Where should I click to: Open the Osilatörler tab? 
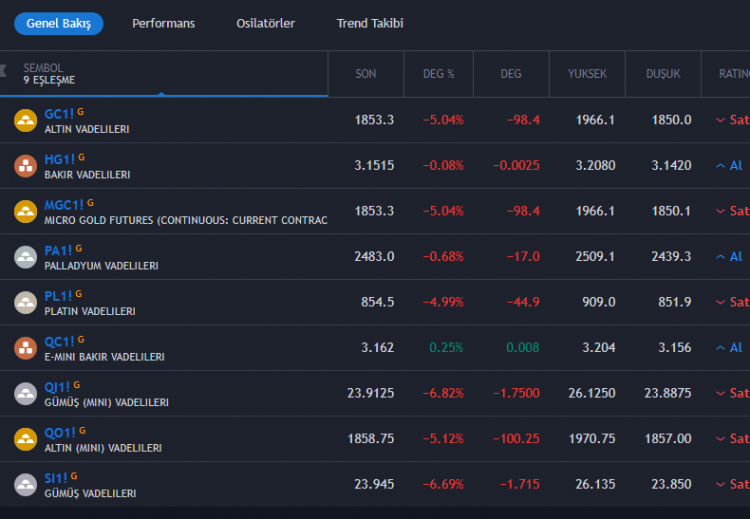265,23
